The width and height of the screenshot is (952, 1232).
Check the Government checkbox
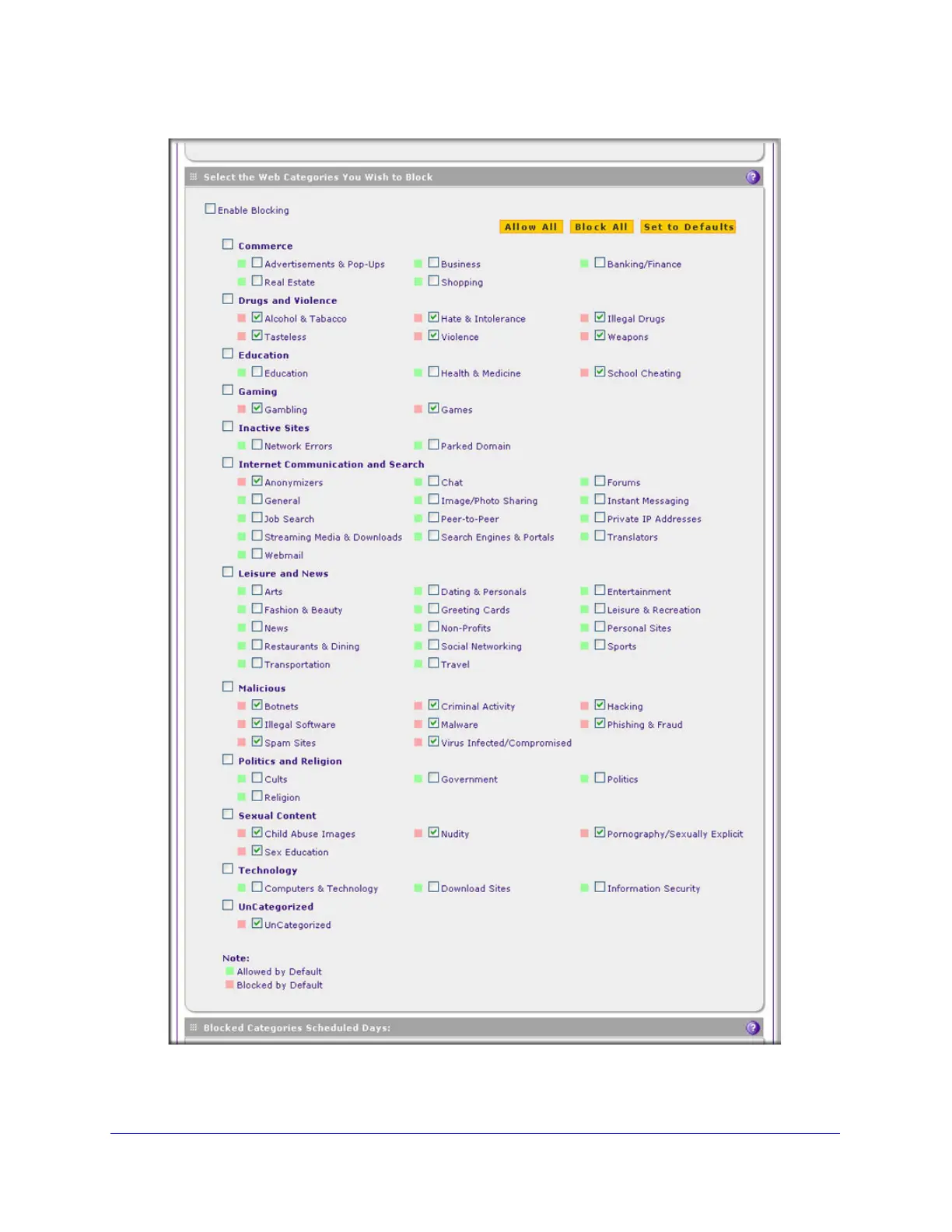[x=434, y=778]
